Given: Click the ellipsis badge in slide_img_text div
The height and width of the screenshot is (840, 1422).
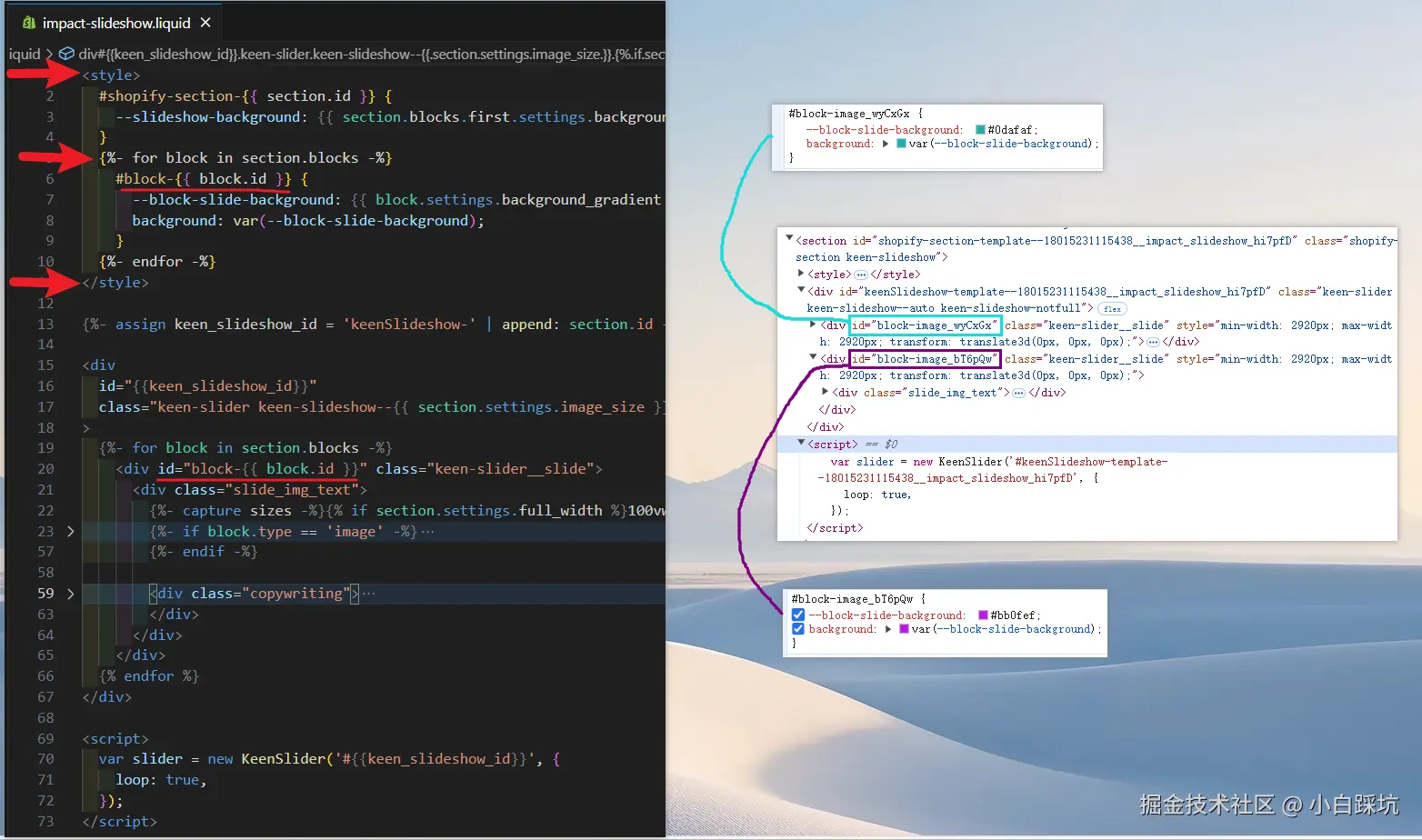Looking at the screenshot, I should click(x=1019, y=393).
